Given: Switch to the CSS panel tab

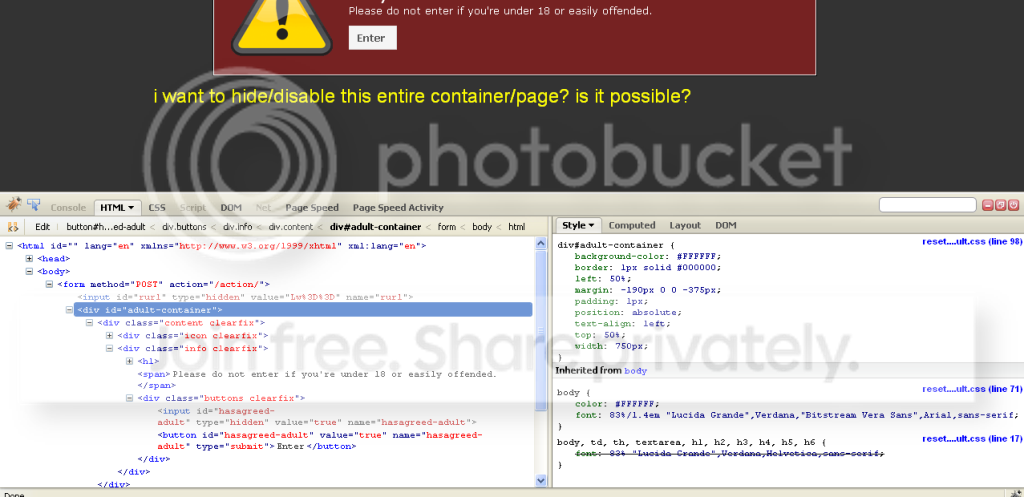Looking at the screenshot, I should click(x=157, y=208).
